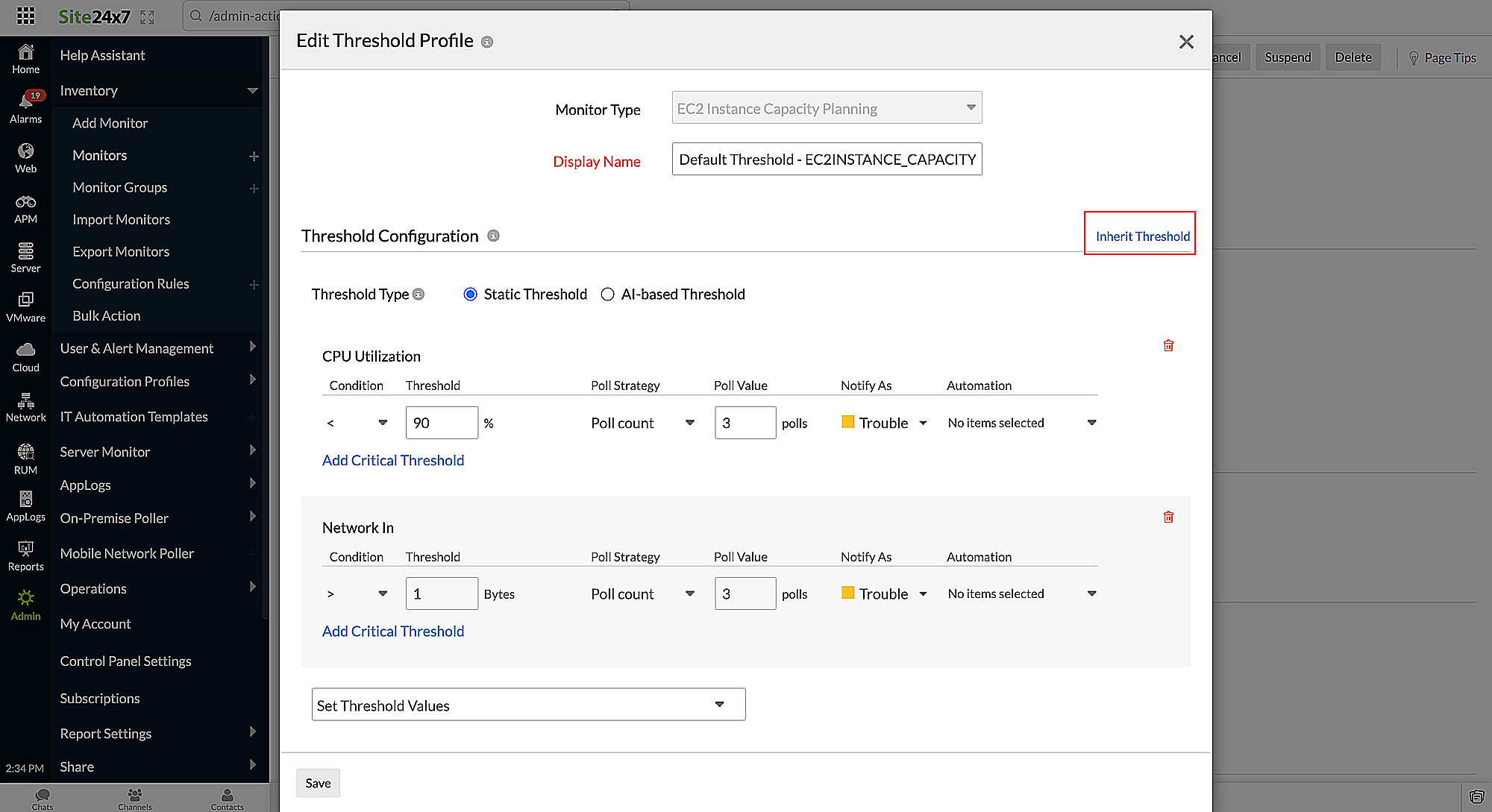The height and width of the screenshot is (812, 1492).
Task: Delete the CPU Utilization threshold via trash icon
Action: pyautogui.click(x=1168, y=345)
